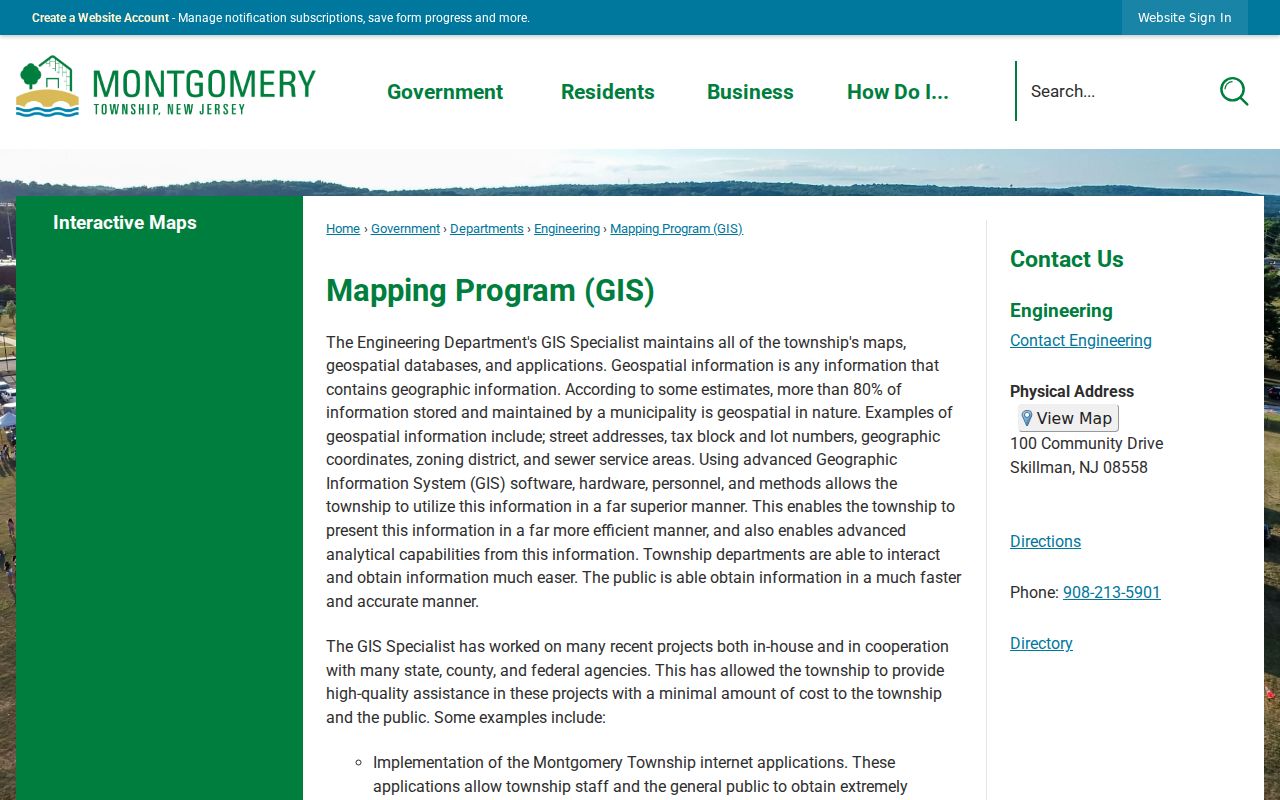The height and width of the screenshot is (800, 1280).
Task: Click the Mapping Program (GIS) heading
Action: (490, 291)
